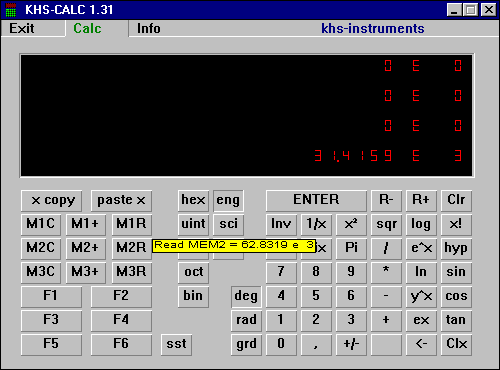The width and height of the screenshot is (500, 370).
Task: Click digit 7 on keypad
Action: (x=281, y=272)
